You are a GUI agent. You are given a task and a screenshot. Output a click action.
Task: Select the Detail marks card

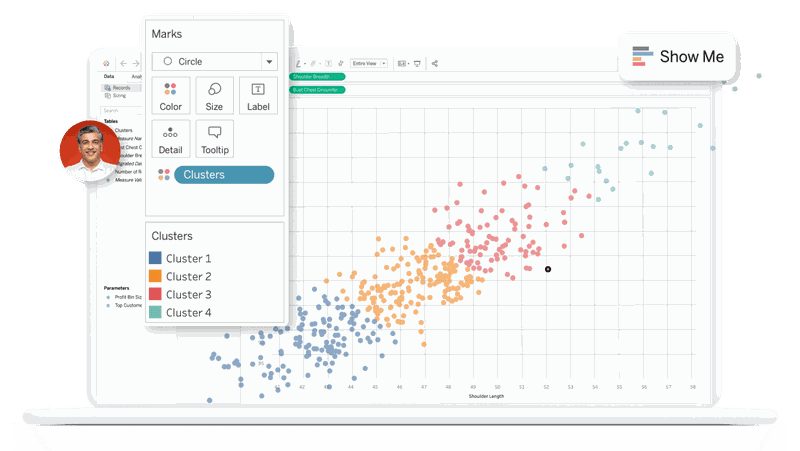(x=170, y=138)
